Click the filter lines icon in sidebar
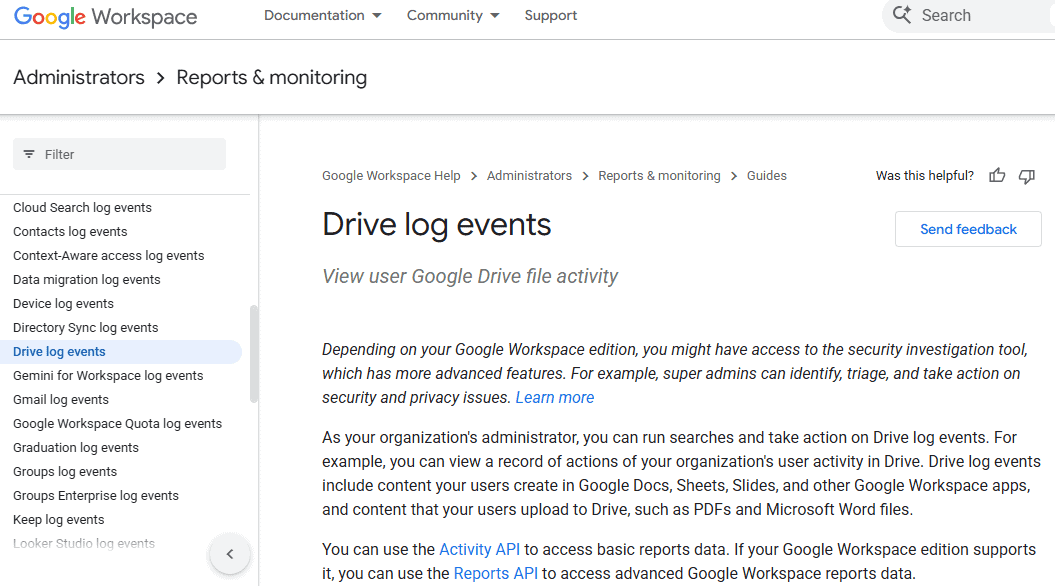 pos(29,154)
